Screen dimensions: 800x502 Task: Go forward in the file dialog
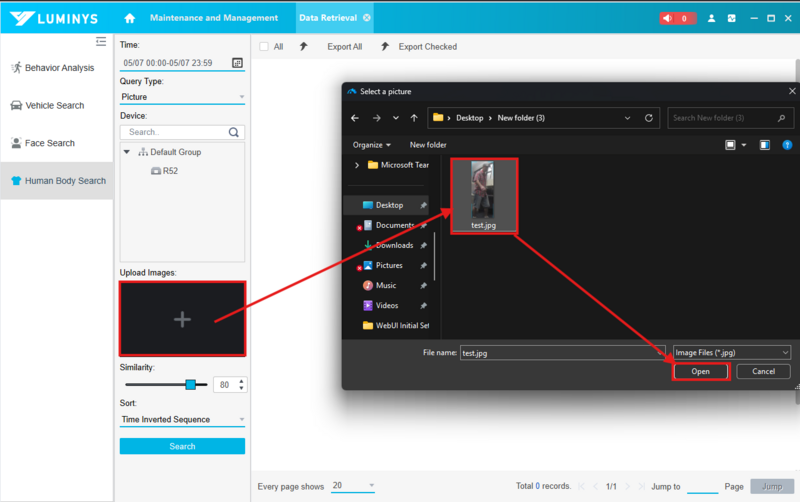coord(377,118)
